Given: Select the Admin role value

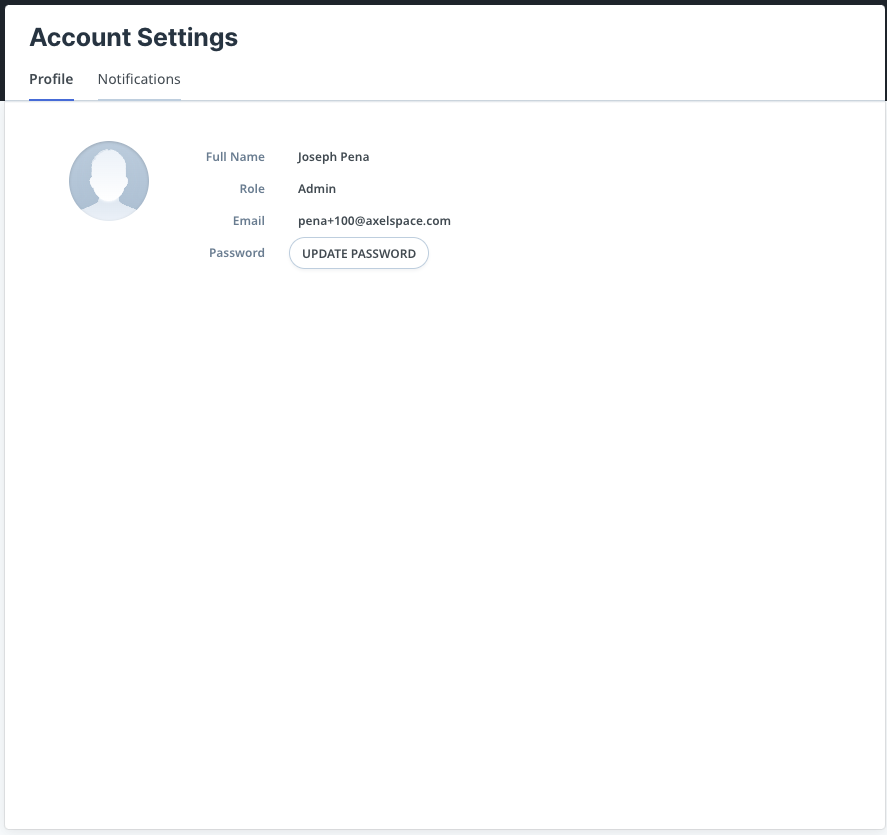Looking at the screenshot, I should pos(317,189).
